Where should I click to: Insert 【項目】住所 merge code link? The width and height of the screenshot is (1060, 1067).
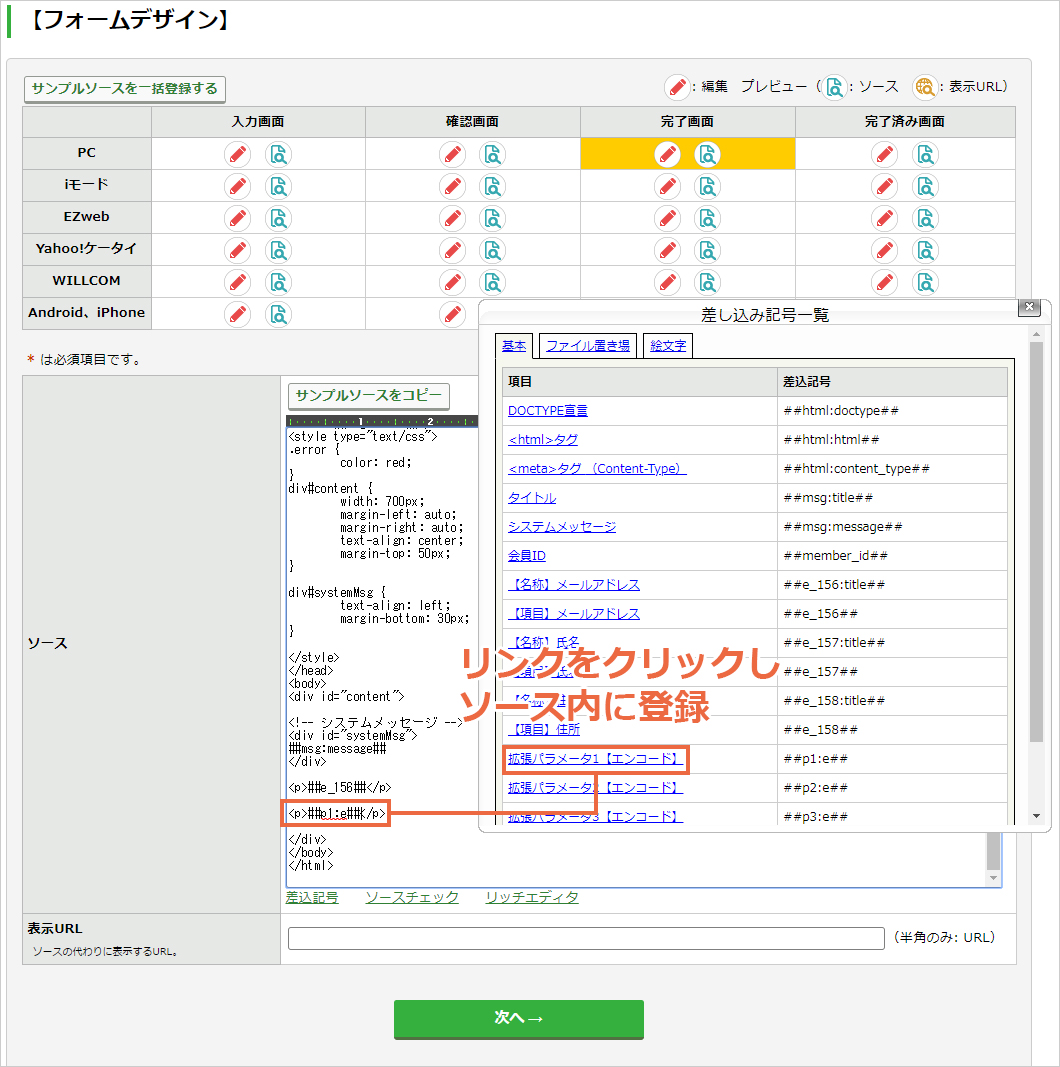coord(544,729)
